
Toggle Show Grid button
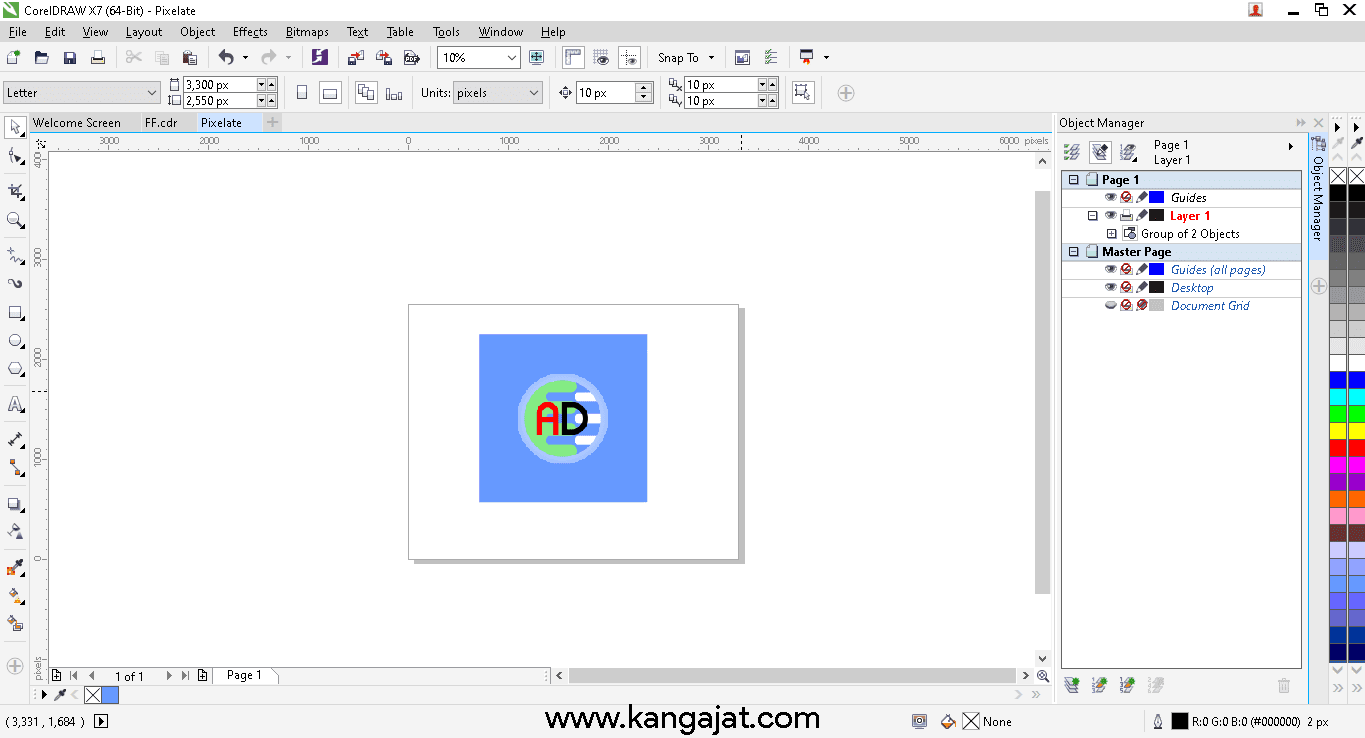coord(601,58)
